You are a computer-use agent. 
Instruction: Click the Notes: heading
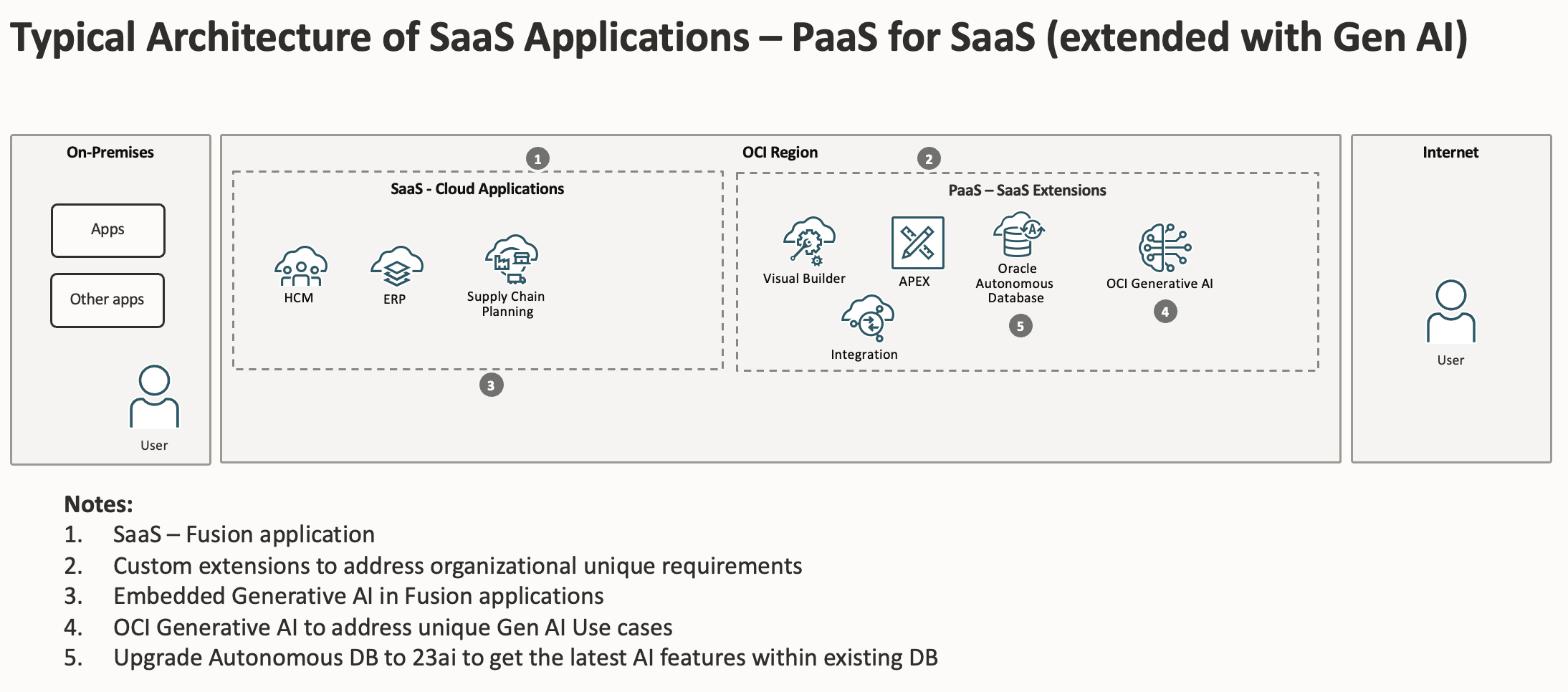pyautogui.click(x=98, y=504)
